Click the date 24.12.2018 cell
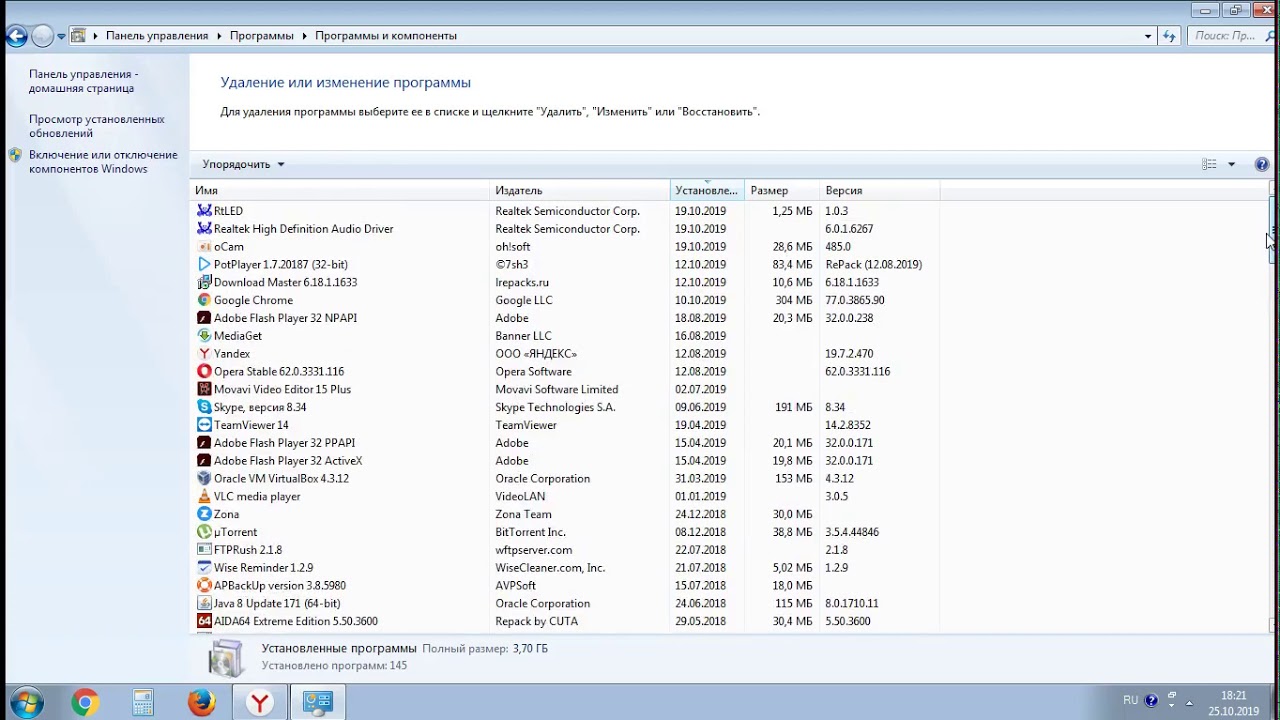The width and height of the screenshot is (1280, 720). click(700, 515)
